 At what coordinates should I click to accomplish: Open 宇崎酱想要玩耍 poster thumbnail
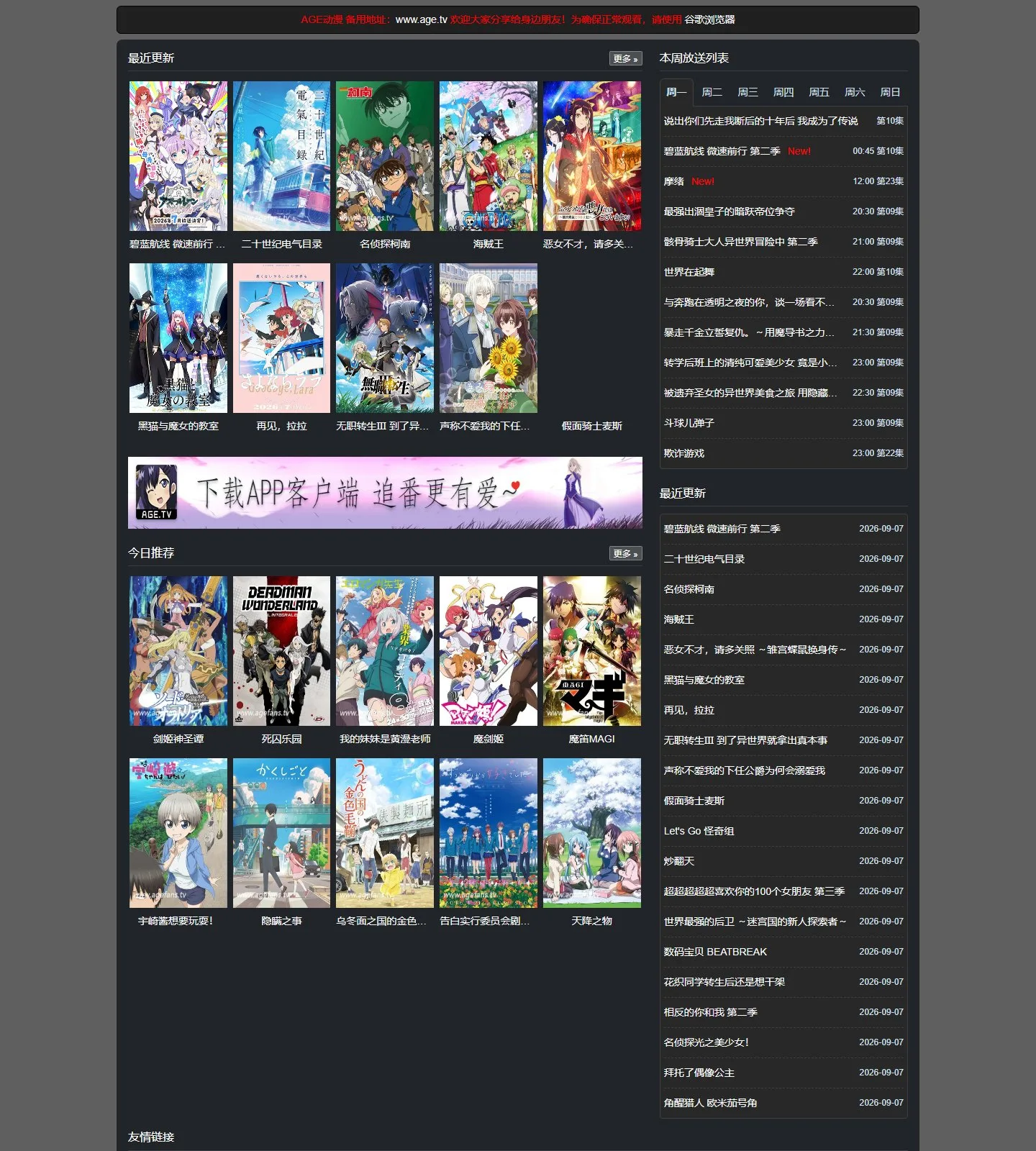click(x=178, y=833)
